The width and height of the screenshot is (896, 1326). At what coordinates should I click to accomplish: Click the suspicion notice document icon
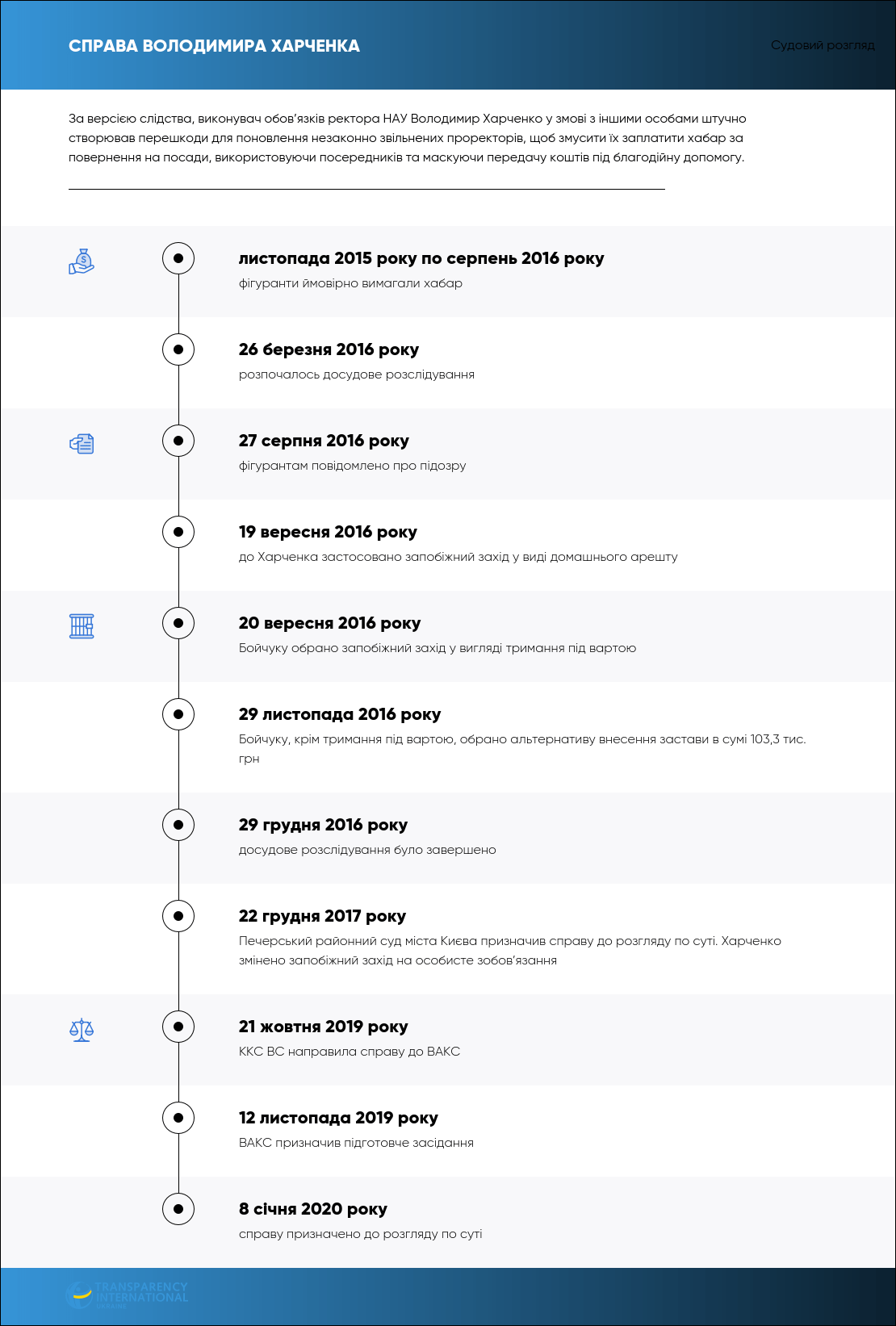(82, 443)
